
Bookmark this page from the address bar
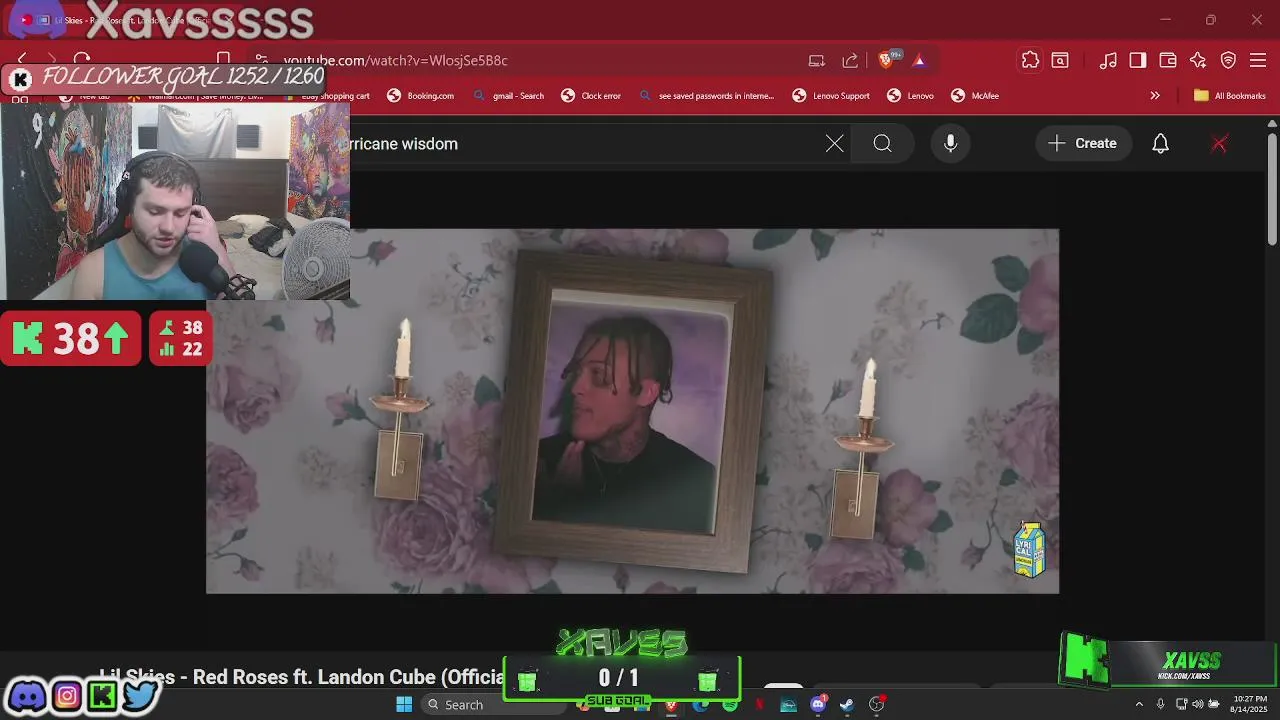pyautogui.click(x=224, y=60)
